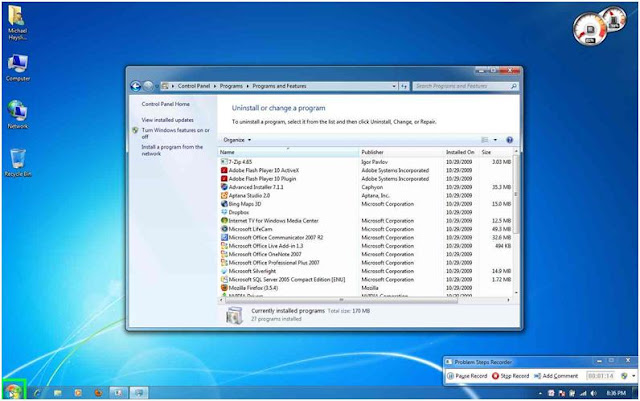Open network status icon in tray
640x401 pixels.
(583, 393)
